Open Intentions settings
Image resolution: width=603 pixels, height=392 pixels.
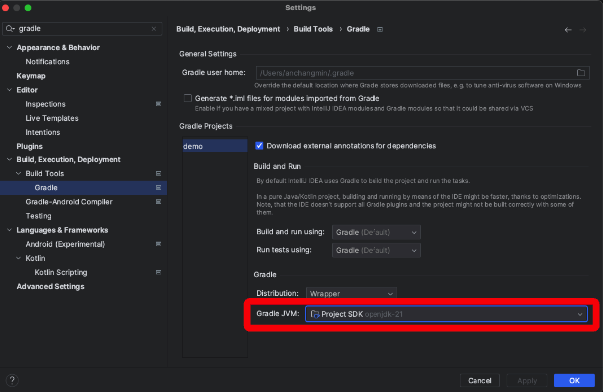click(43, 132)
